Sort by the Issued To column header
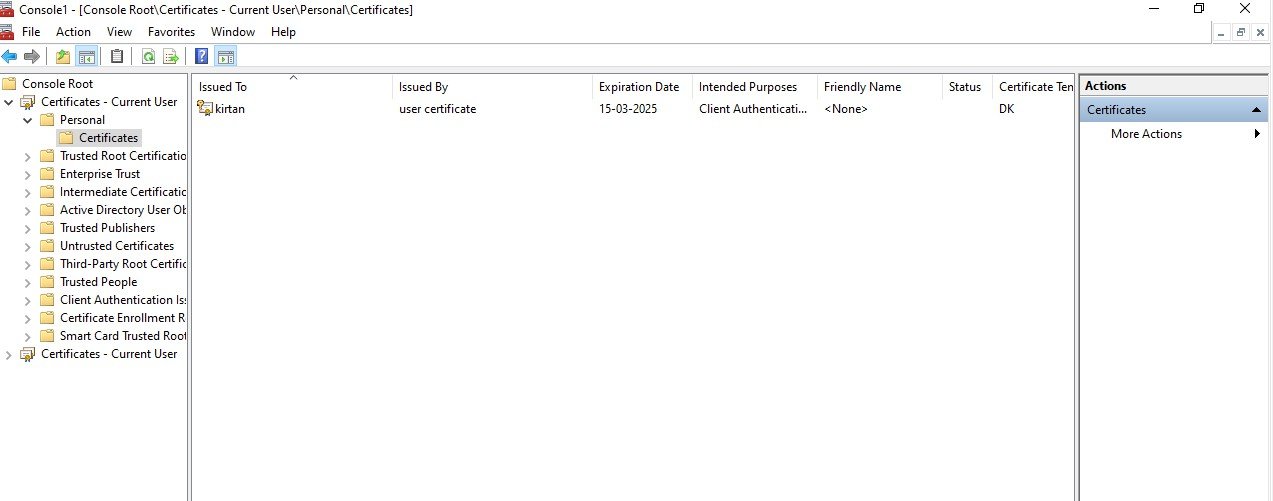The width and height of the screenshot is (1273, 501). [x=292, y=87]
